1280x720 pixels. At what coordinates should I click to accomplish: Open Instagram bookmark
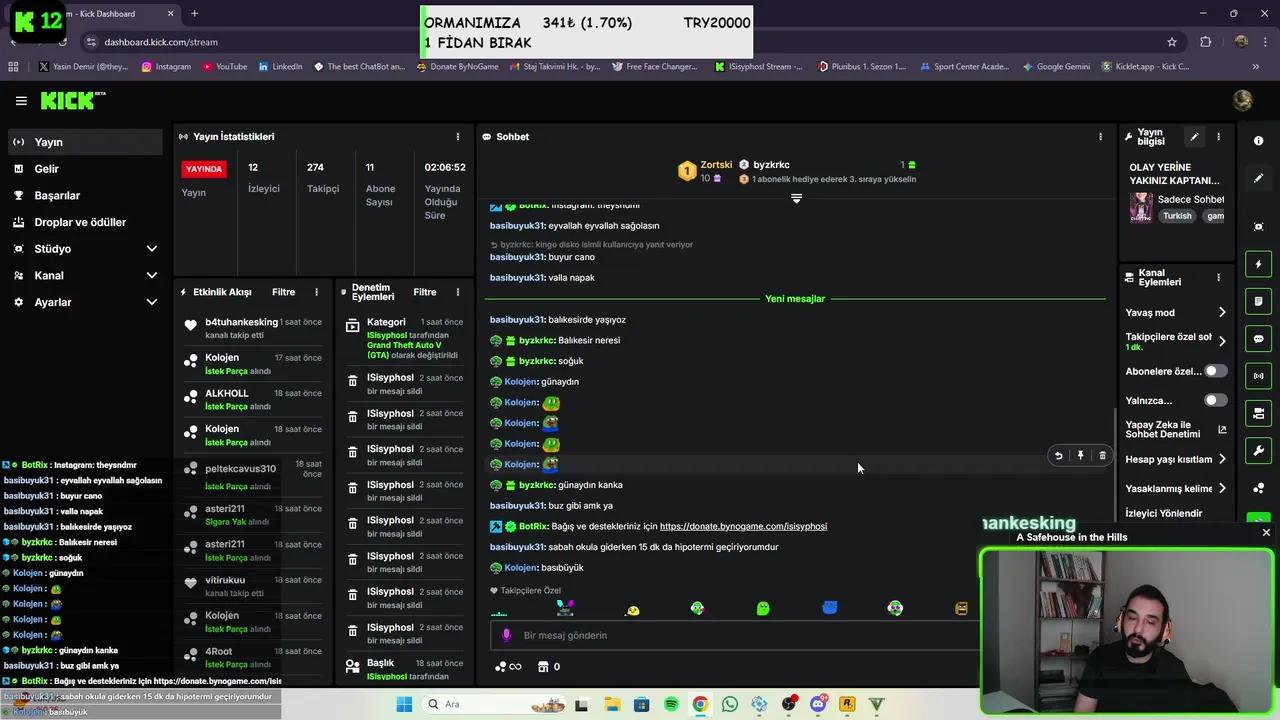[x=166, y=67]
